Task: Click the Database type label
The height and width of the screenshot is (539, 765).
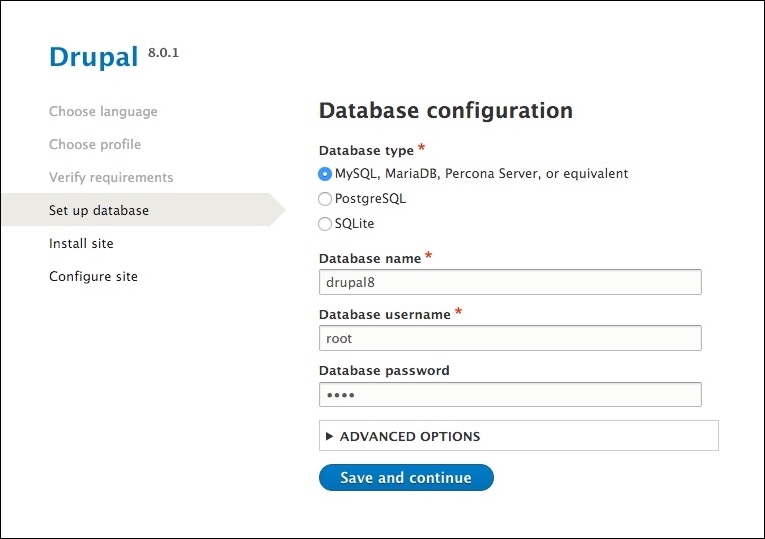Action: [366, 151]
